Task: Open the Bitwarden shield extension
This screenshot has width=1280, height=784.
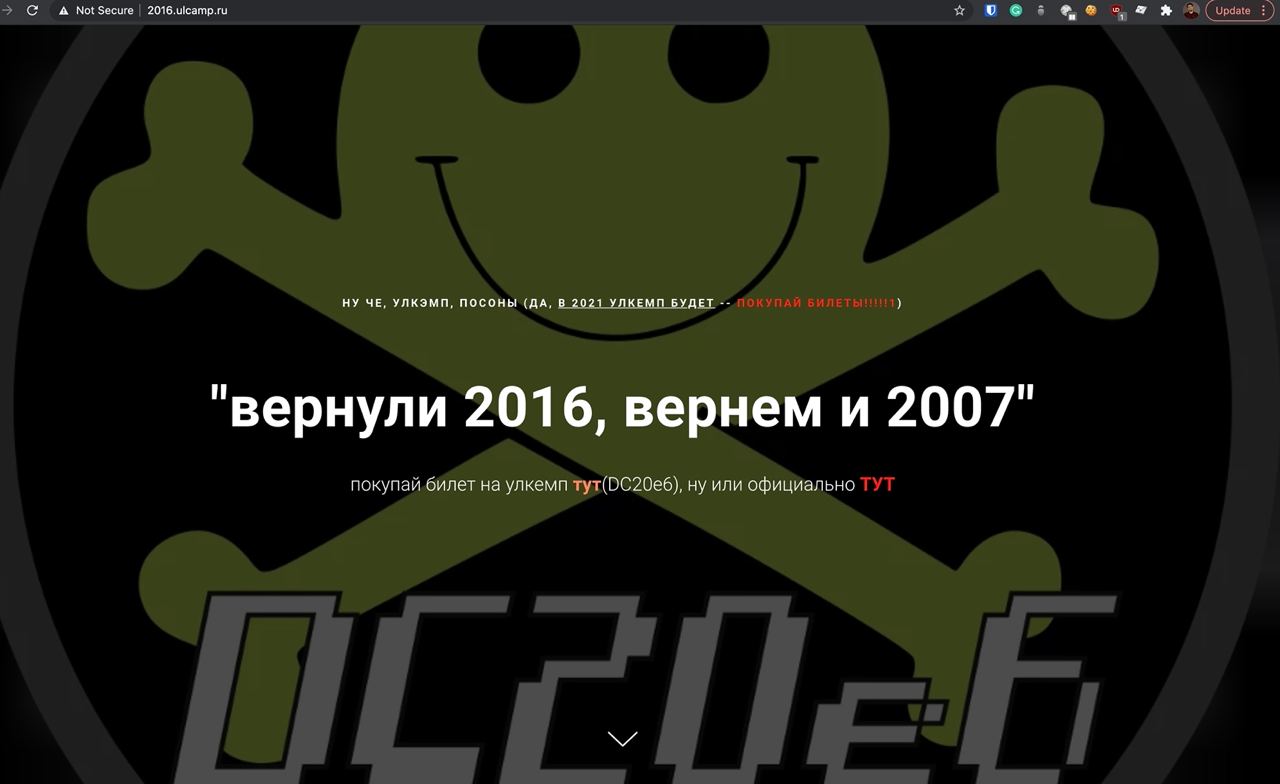Action: click(991, 10)
